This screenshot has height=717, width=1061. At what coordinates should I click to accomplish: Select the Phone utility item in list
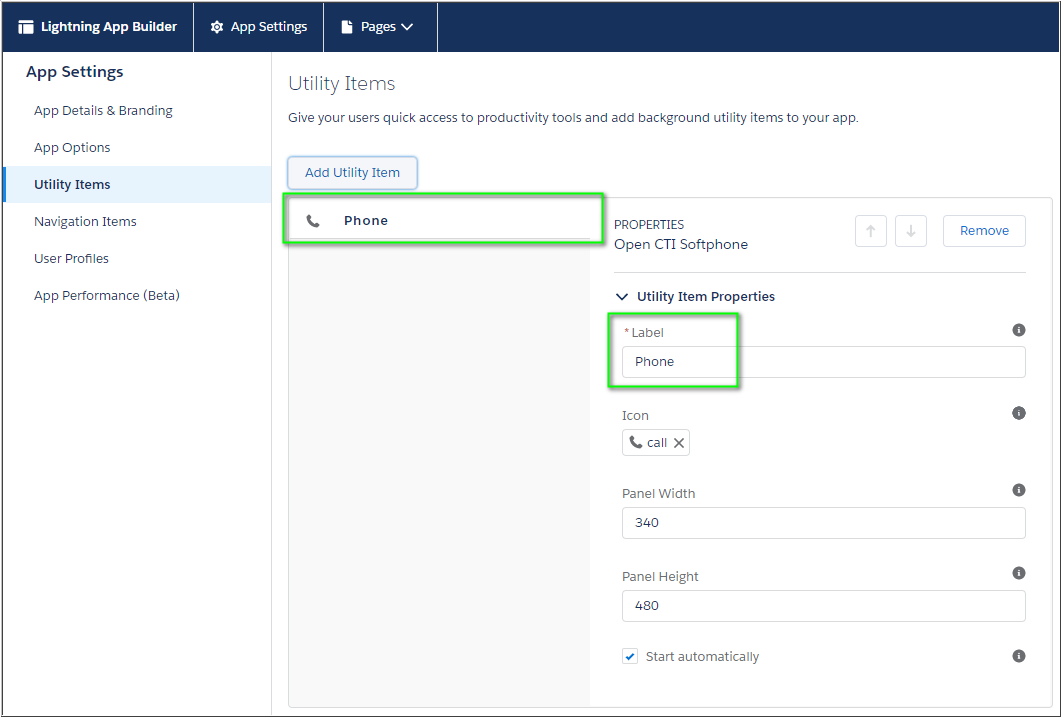click(x=440, y=221)
